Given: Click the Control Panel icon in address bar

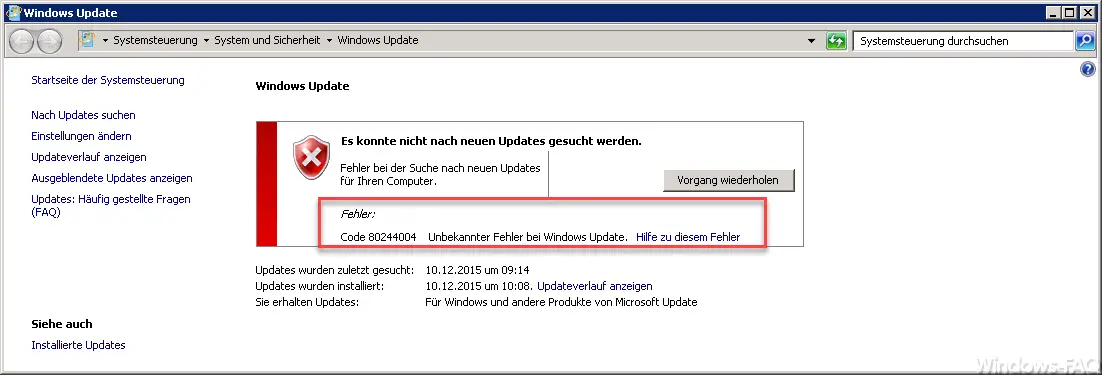Looking at the screenshot, I should [x=87, y=41].
